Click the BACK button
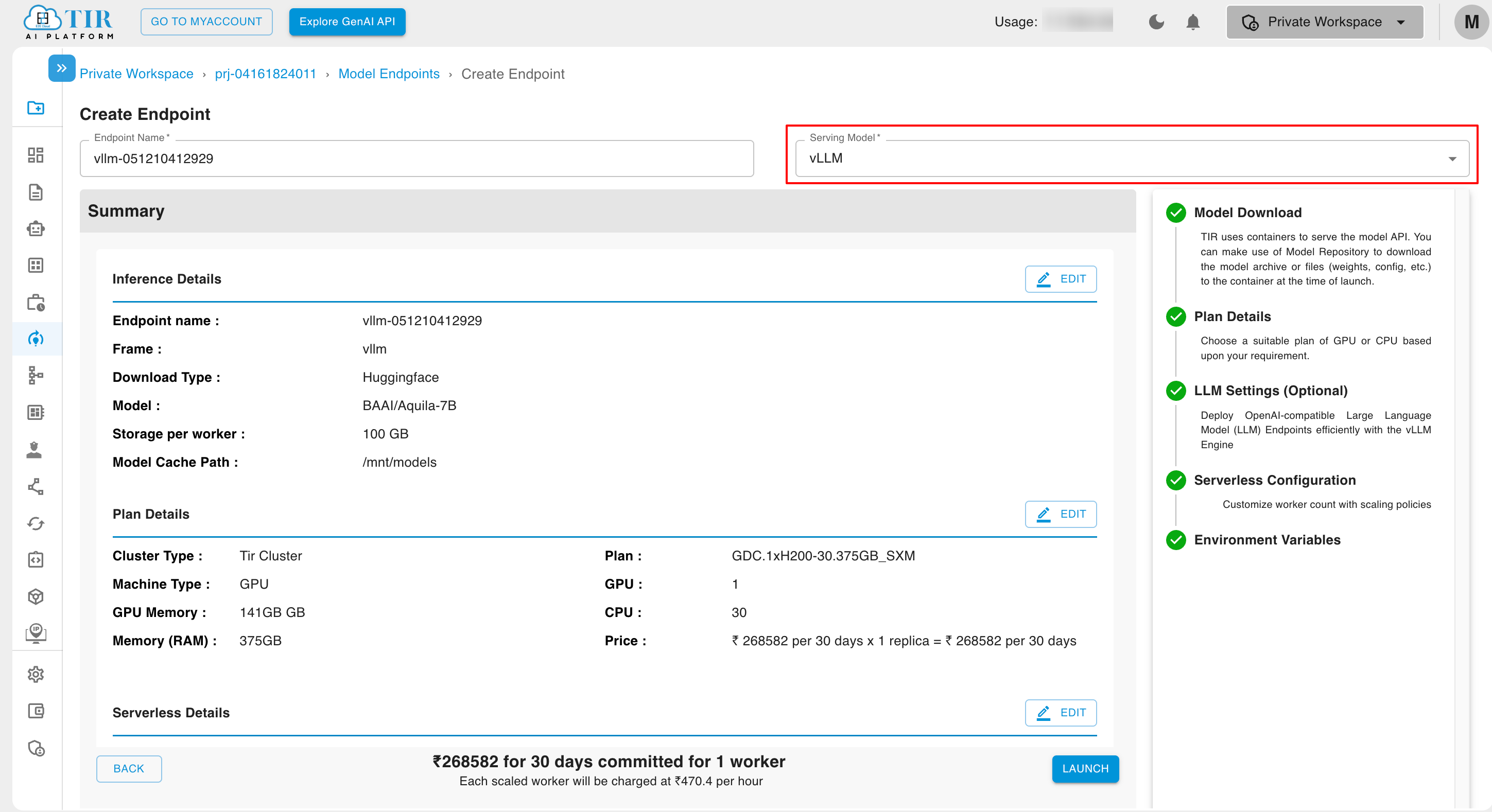The width and height of the screenshot is (1492, 812). click(129, 769)
